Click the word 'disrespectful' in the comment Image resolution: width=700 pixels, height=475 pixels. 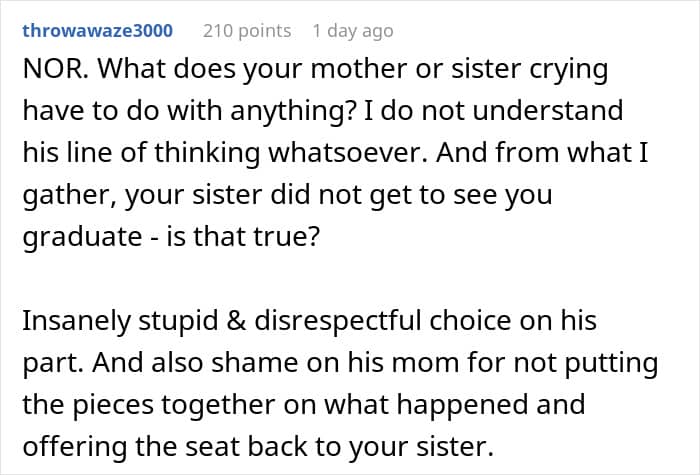coord(338,321)
